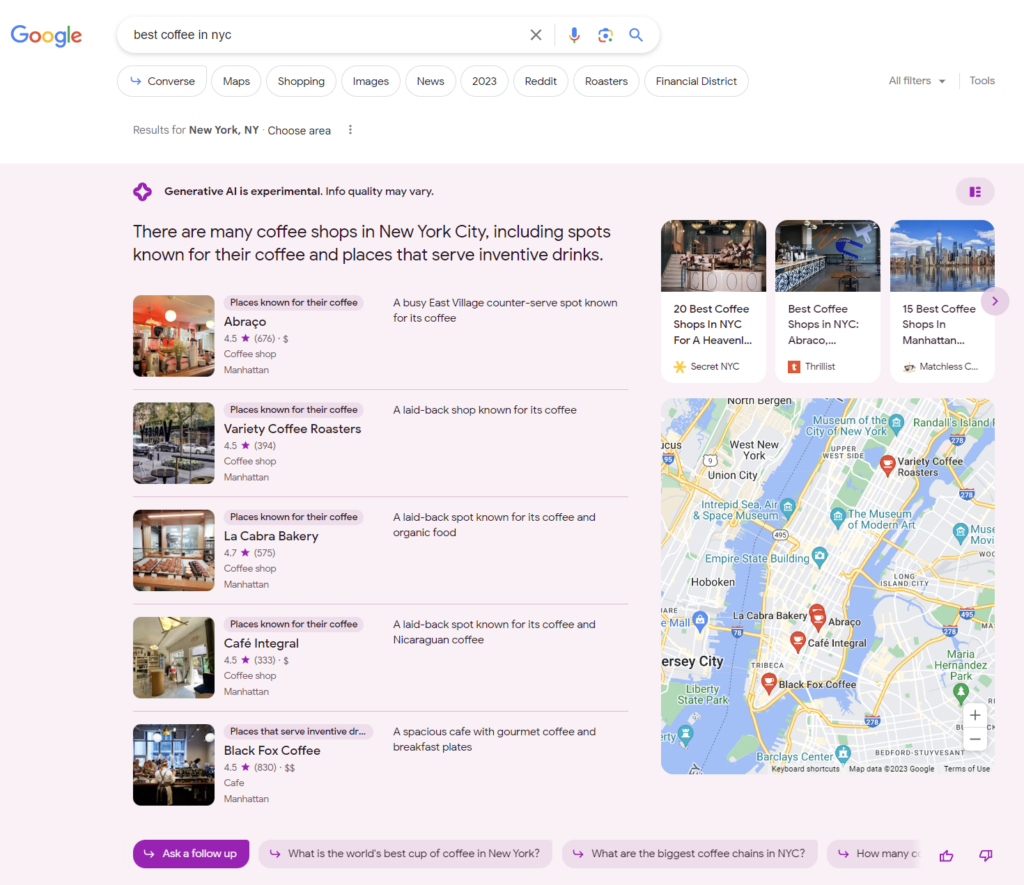Open the News tab

pyautogui.click(x=430, y=81)
